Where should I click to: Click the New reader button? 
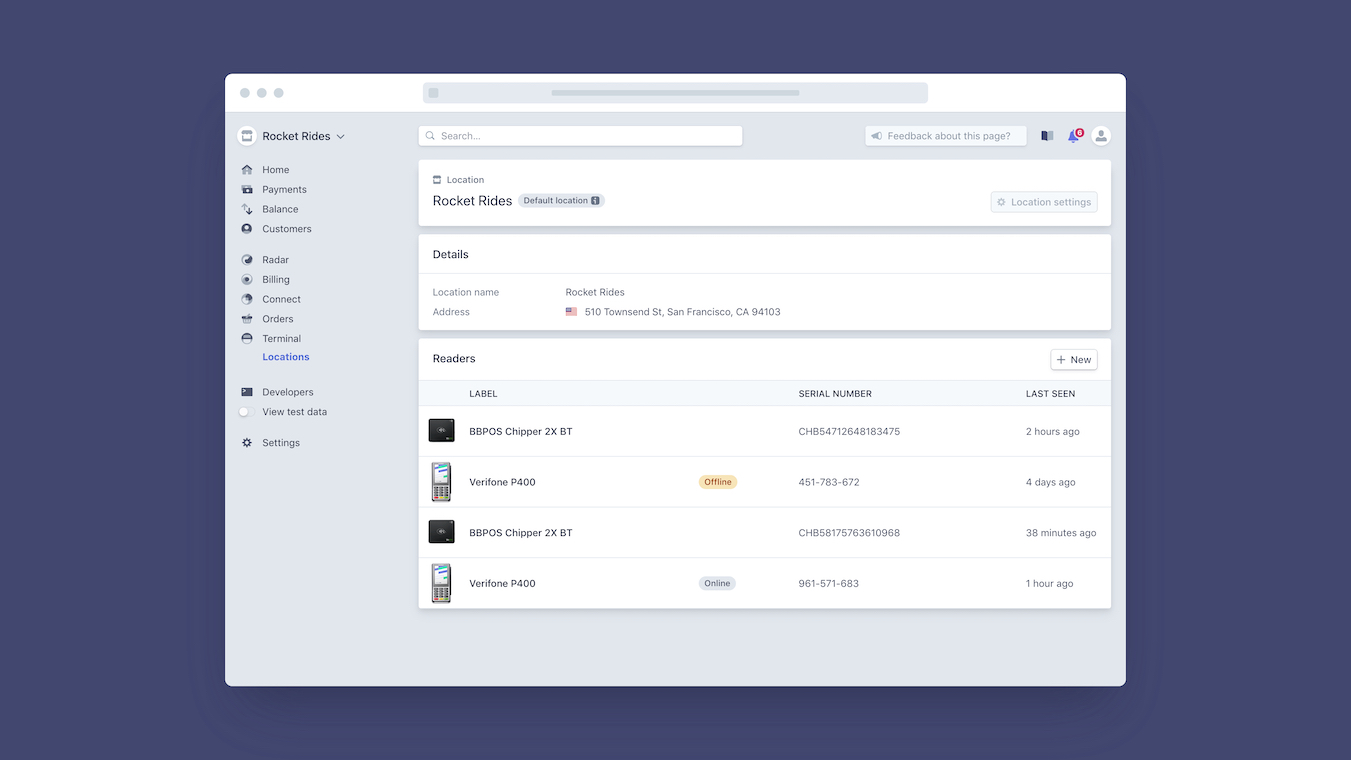1072,359
